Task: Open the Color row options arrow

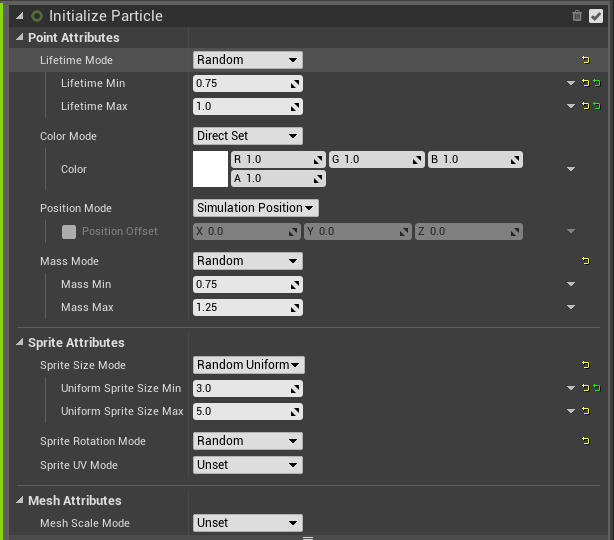Action: coord(571,169)
